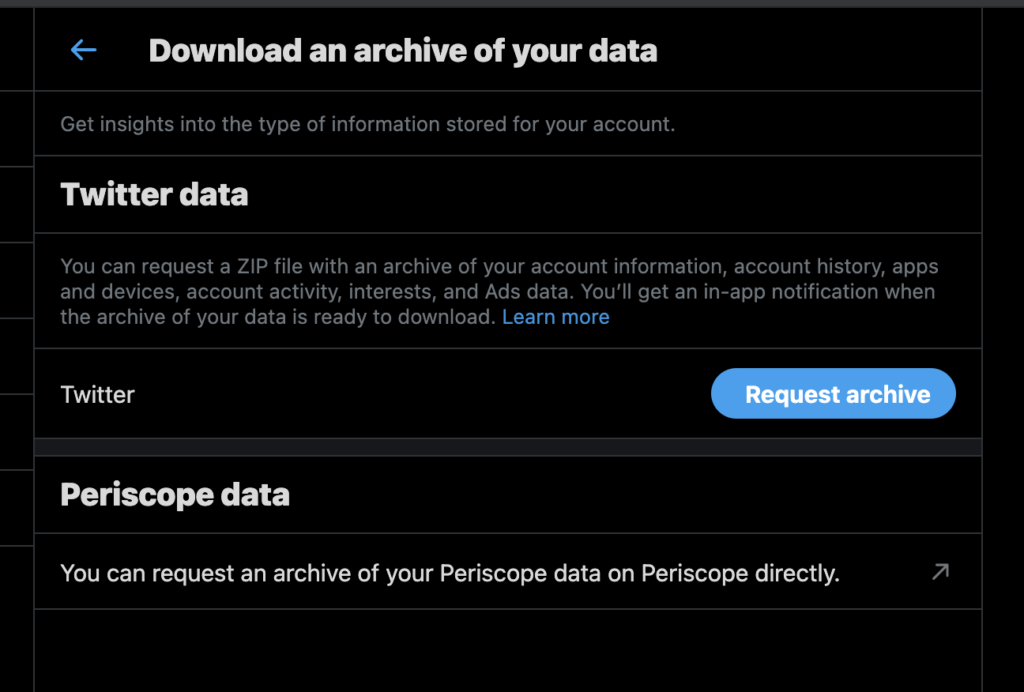
Task: Open Periscope directly using the diagonal arrow icon
Action: click(938, 572)
